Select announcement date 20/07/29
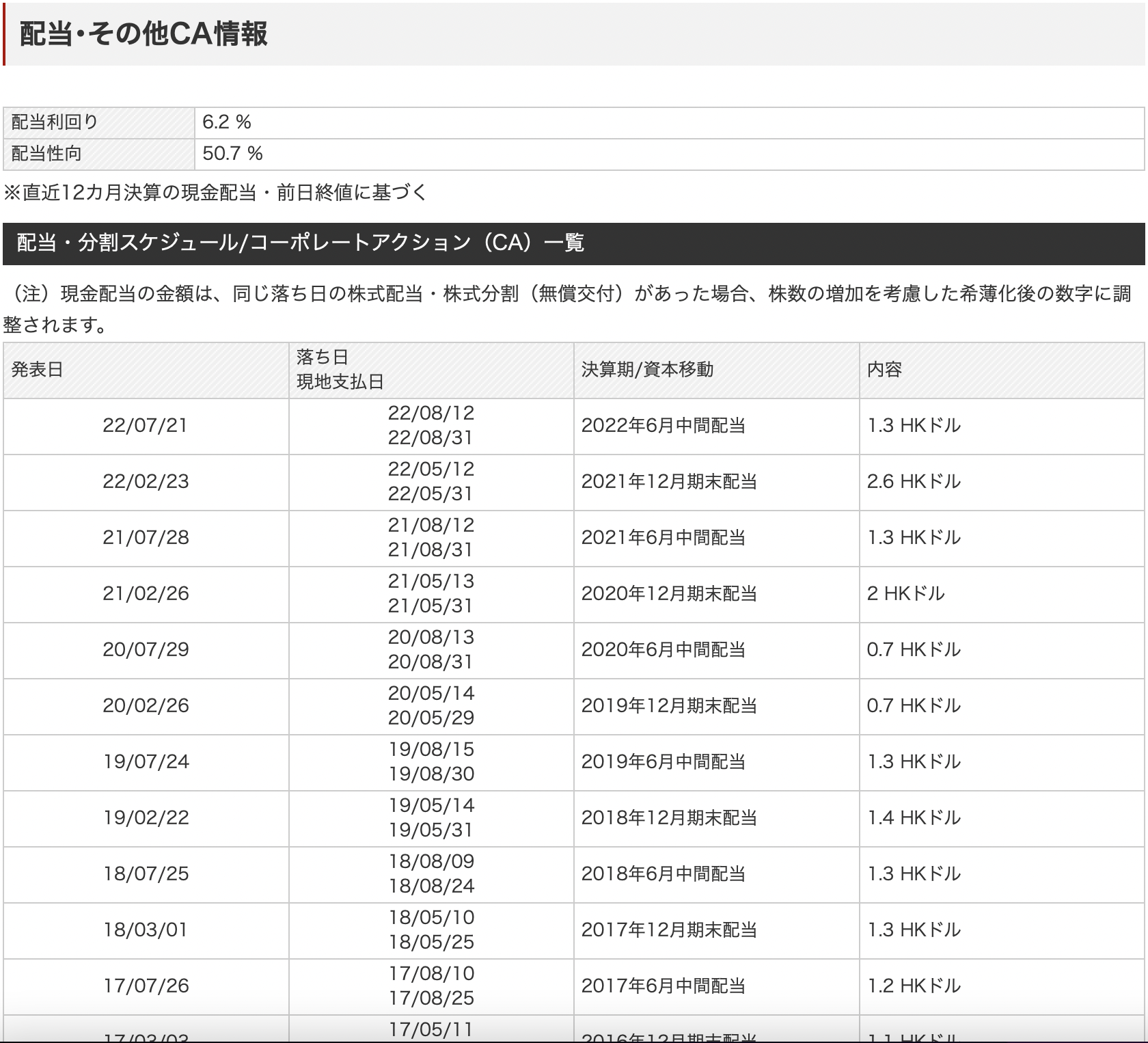The height and width of the screenshot is (1043, 1148). [146, 650]
